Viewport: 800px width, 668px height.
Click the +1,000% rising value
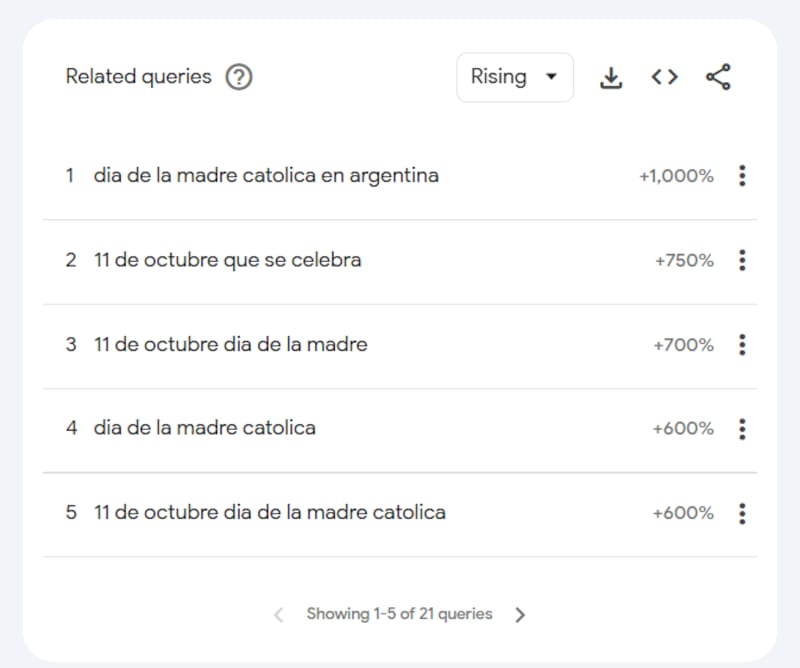676,176
